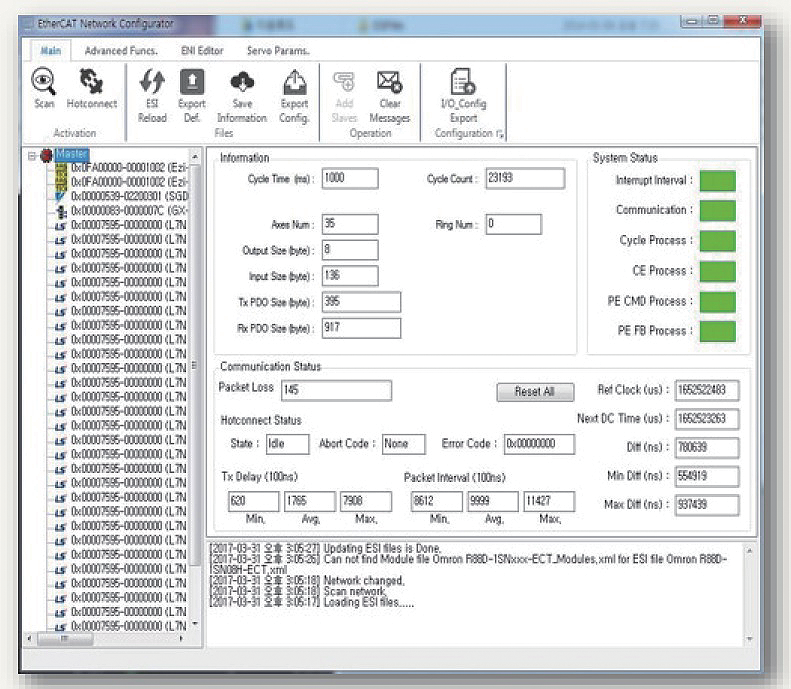Click Save Information Files icon
The image size is (791, 689).
click(242, 82)
